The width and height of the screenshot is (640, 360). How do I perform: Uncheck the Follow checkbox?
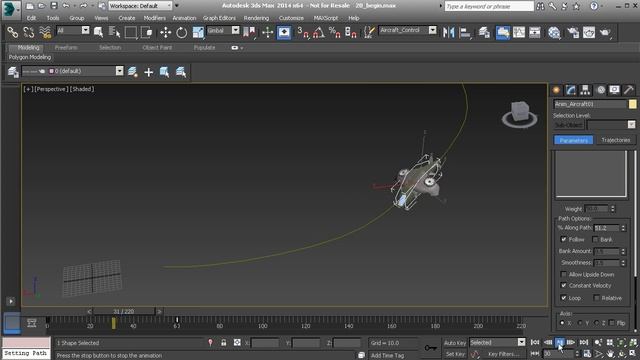click(x=563, y=239)
